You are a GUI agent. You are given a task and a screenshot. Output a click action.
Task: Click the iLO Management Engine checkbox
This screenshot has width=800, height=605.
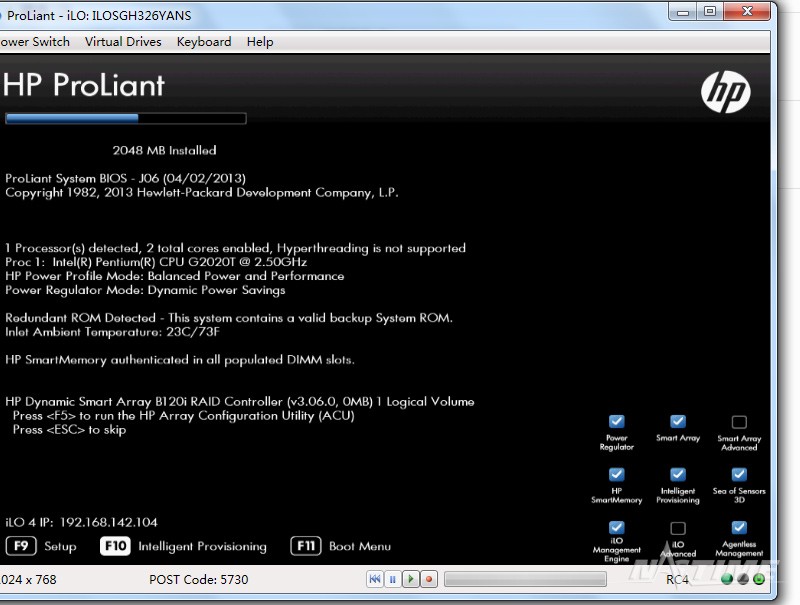pyautogui.click(x=616, y=527)
